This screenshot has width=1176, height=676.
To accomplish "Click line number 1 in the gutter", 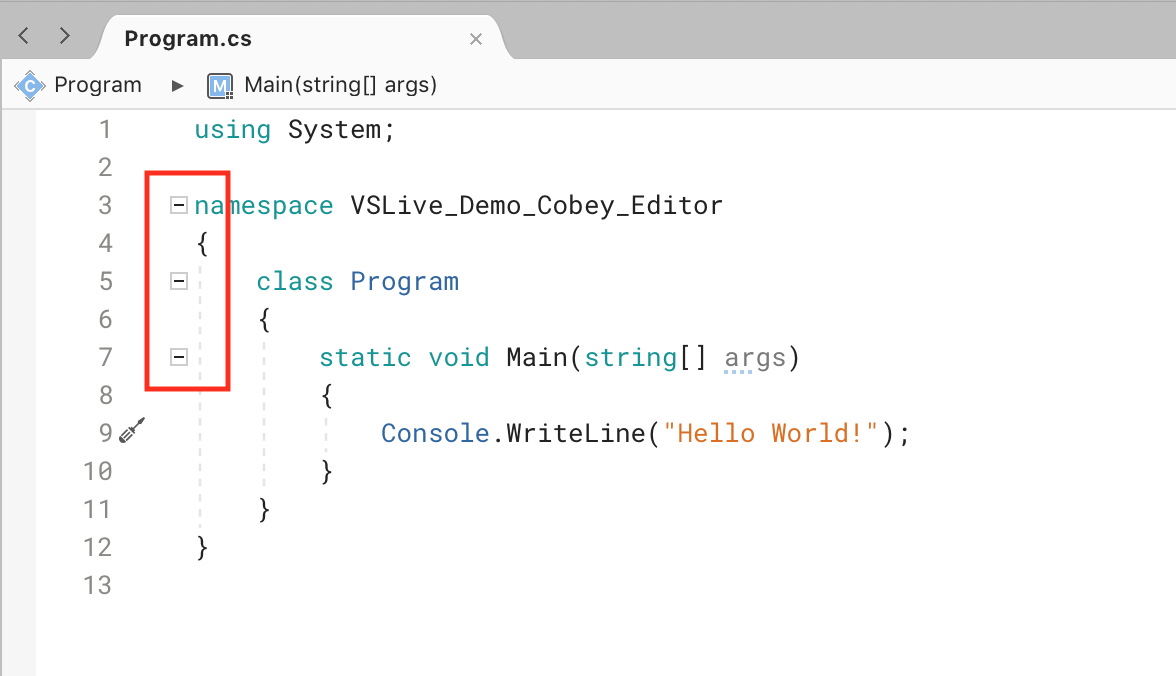I will [x=105, y=129].
